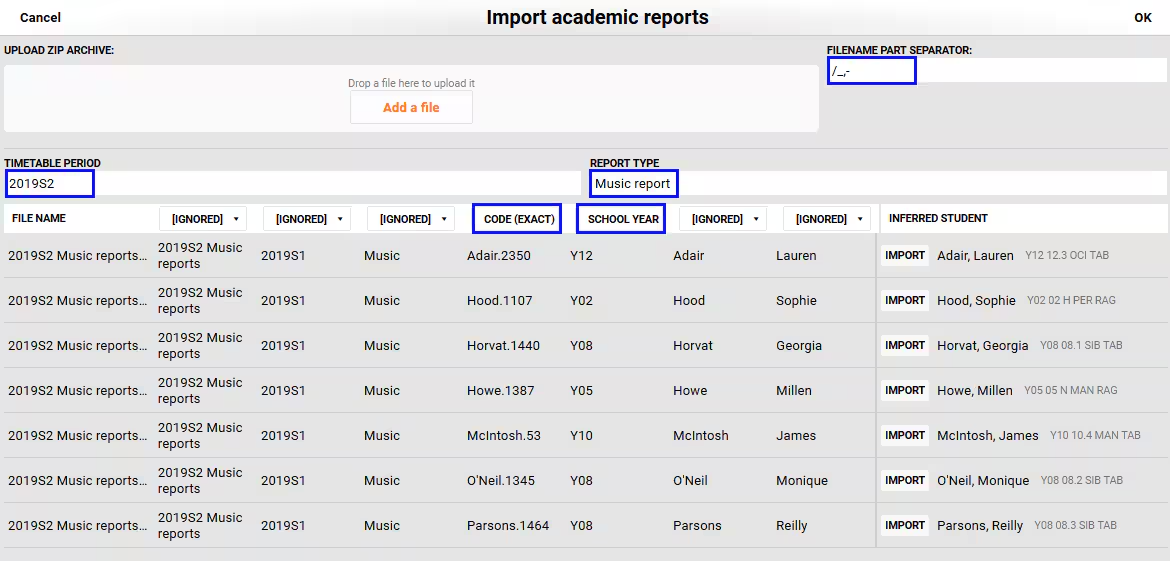The image size is (1170, 561).
Task: Edit the Filename Part Separator field
Action: [996, 71]
